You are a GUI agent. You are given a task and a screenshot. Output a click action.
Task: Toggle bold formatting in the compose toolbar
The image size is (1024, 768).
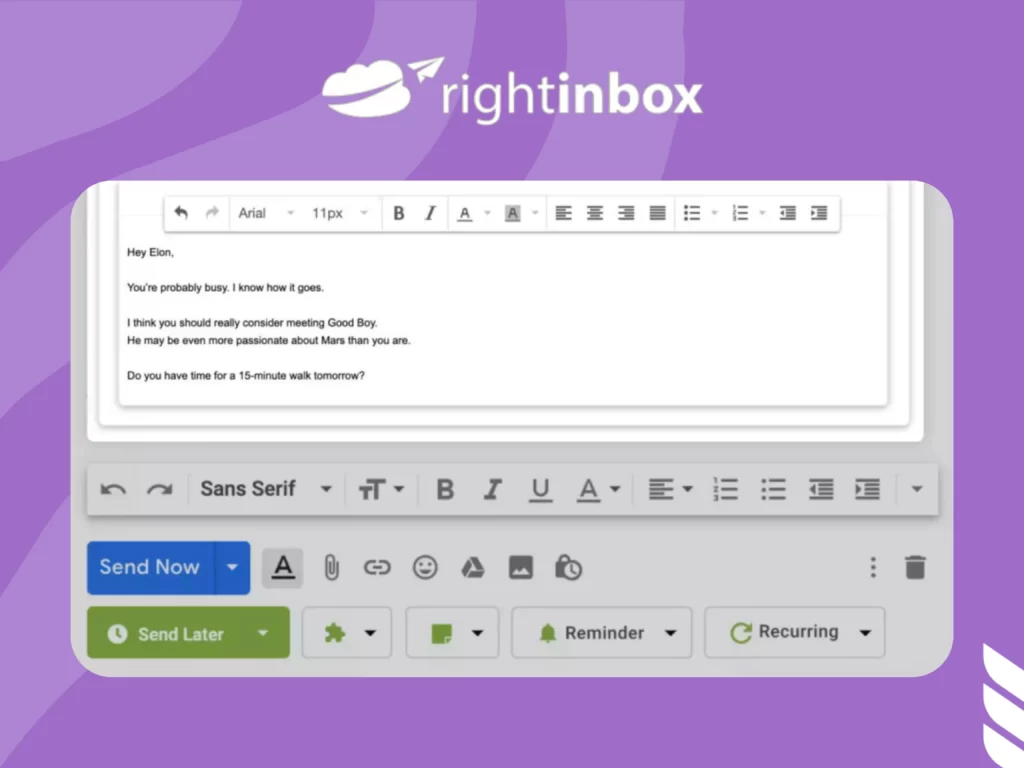(x=444, y=489)
